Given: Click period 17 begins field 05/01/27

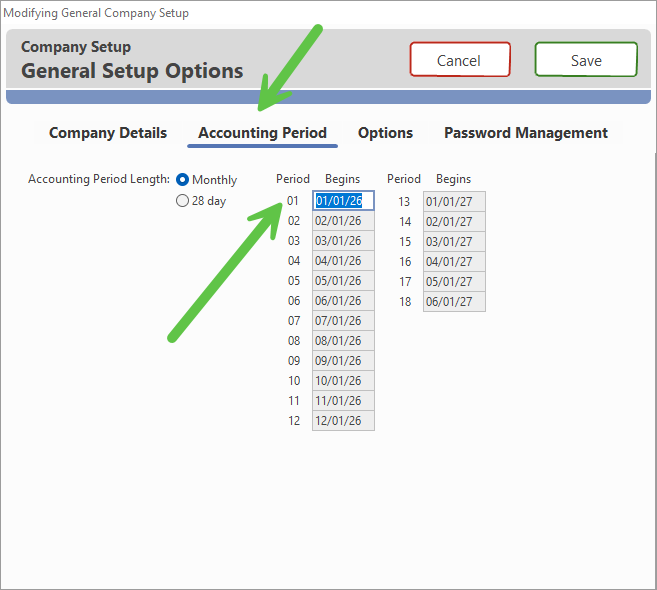Looking at the screenshot, I should click(x=454, y=282).
